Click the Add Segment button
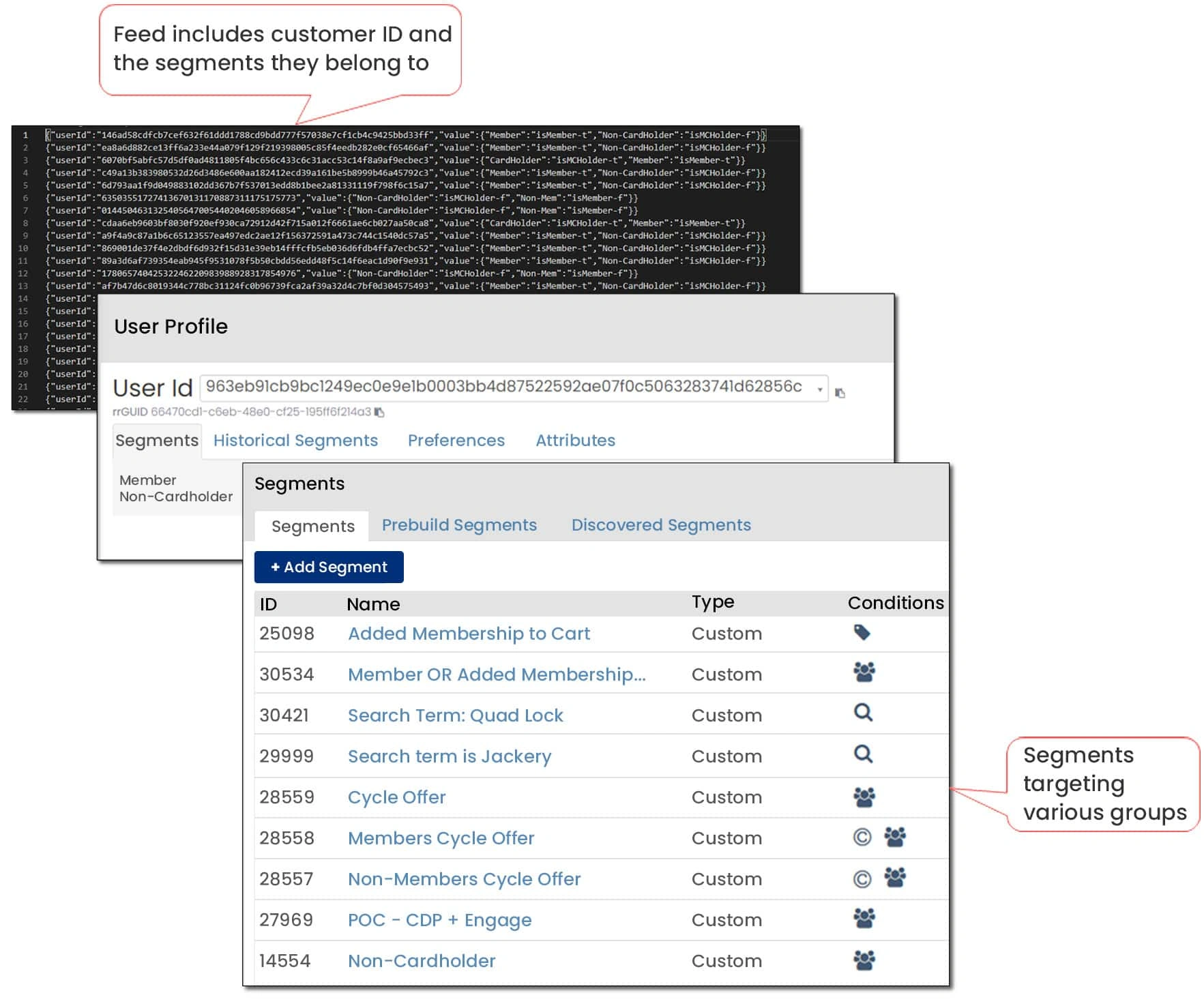The height and width of the screenshot is (1008, 1204). (x=329, y=567)
